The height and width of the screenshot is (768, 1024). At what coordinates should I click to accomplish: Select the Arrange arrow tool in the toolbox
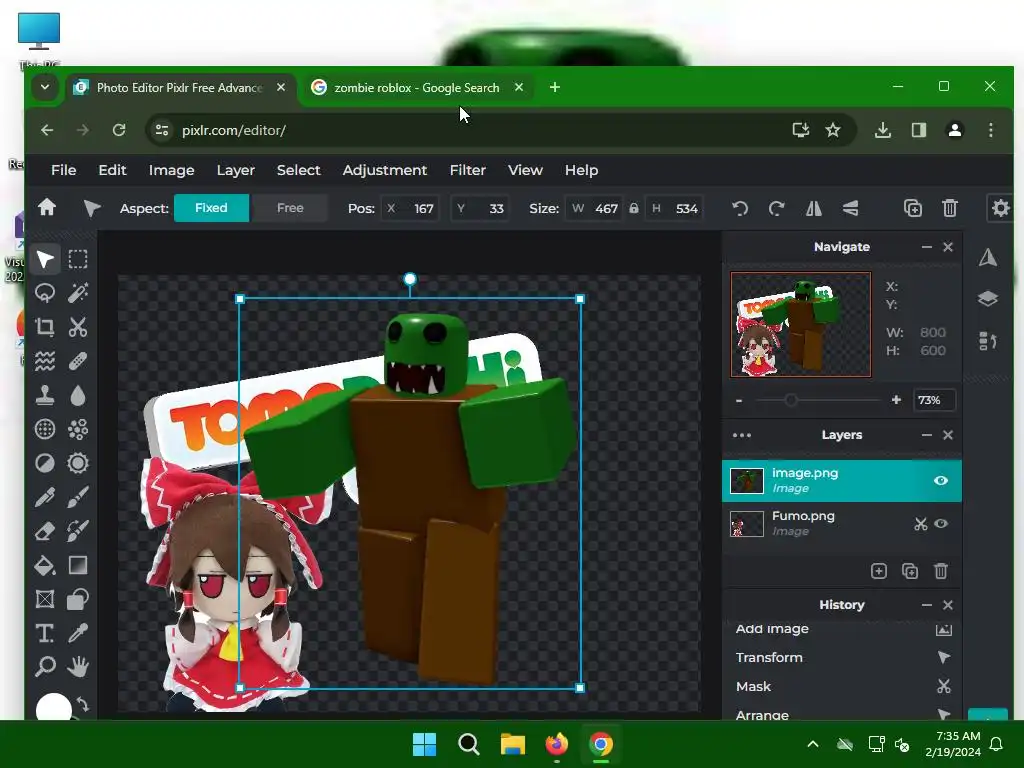pos(44,259)
